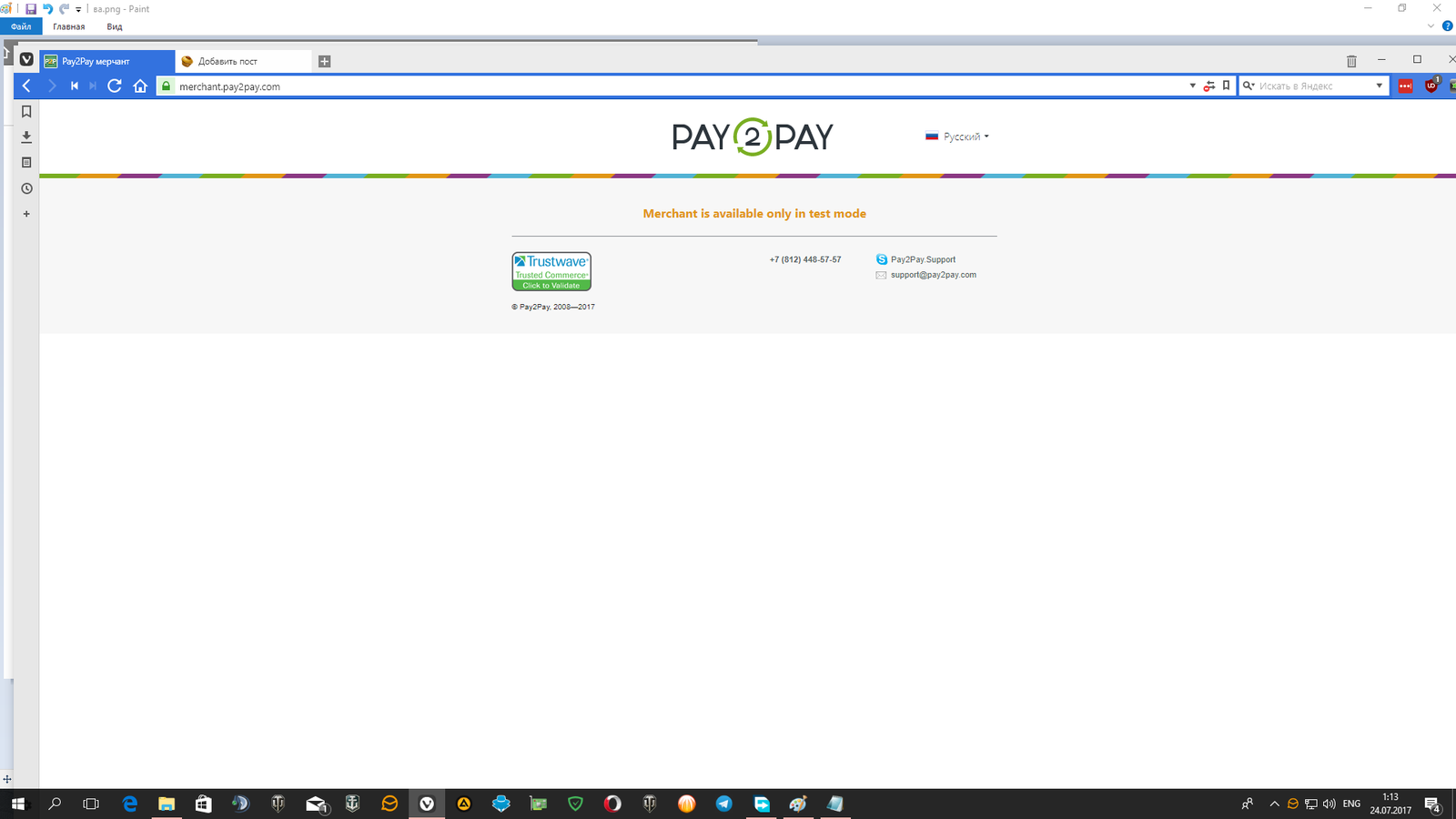Open the Notes panel in sidebar

click(x=26, y=162)
